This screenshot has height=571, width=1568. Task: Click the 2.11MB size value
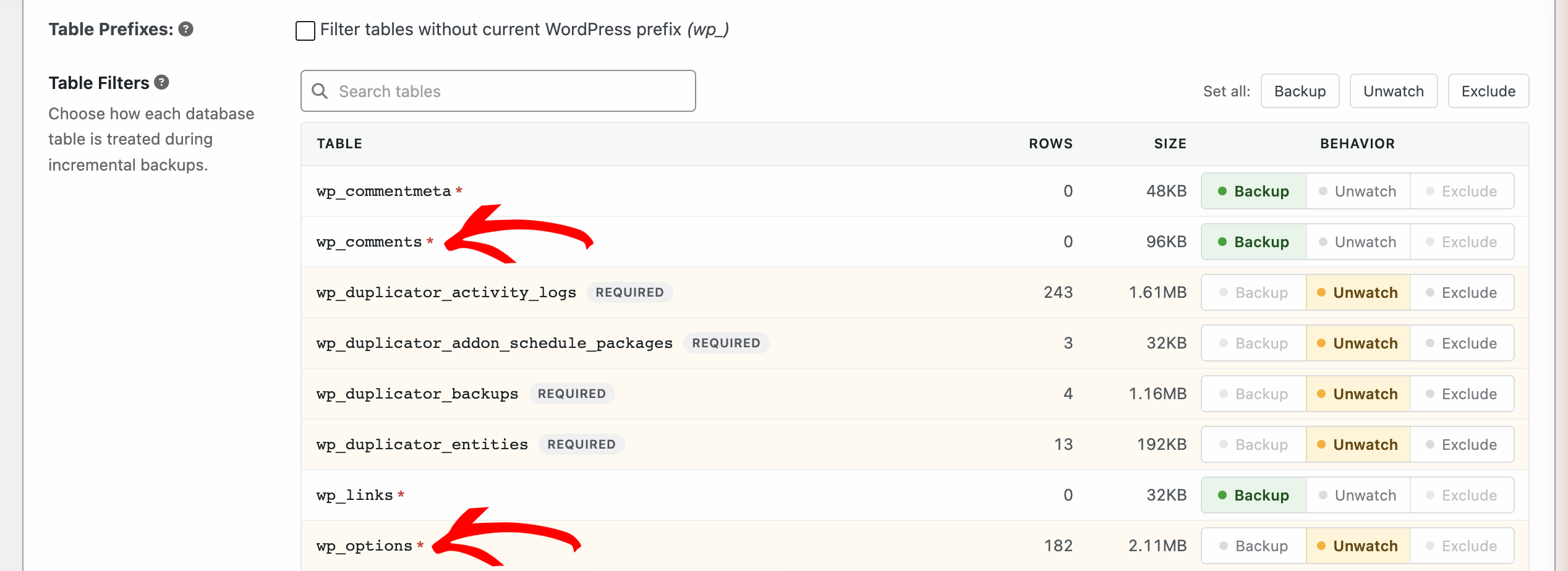click(x=1157, y=546)
